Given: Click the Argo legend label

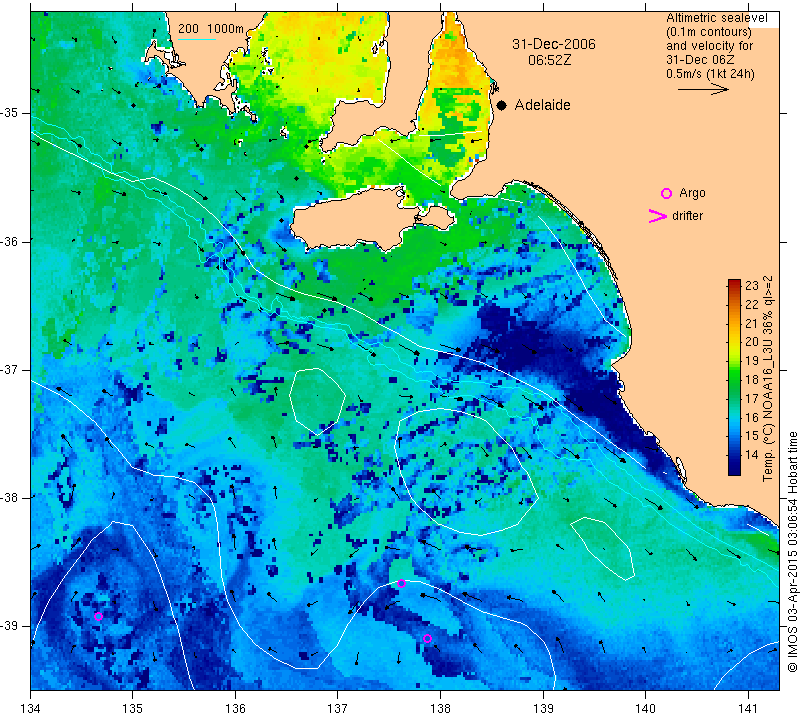Looking at the screenshot, I should coord(692,193).
